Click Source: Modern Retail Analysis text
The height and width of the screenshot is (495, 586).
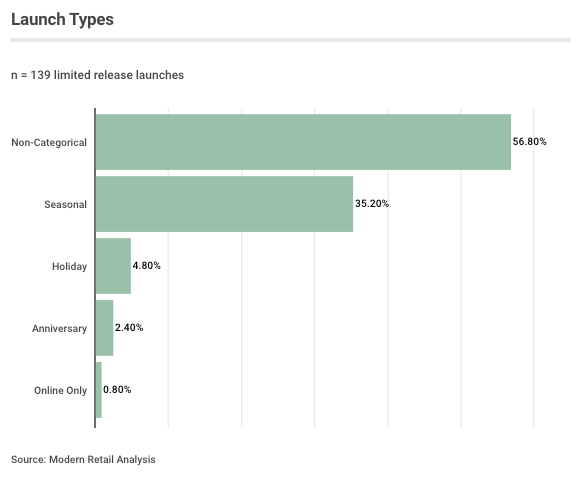pos(83,460)
